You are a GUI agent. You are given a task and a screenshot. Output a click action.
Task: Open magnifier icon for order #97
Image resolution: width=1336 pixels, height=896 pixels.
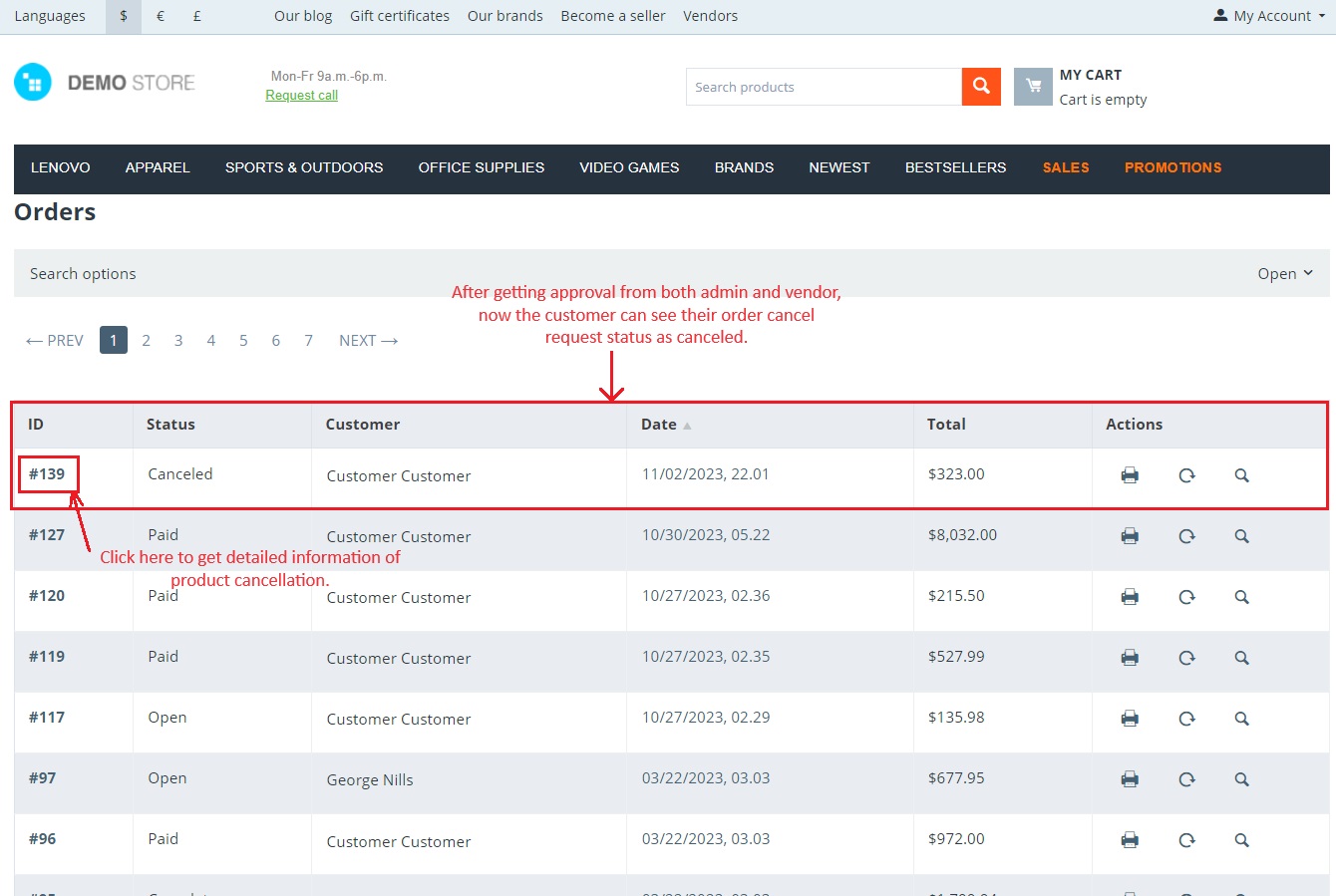[1241, 779]
